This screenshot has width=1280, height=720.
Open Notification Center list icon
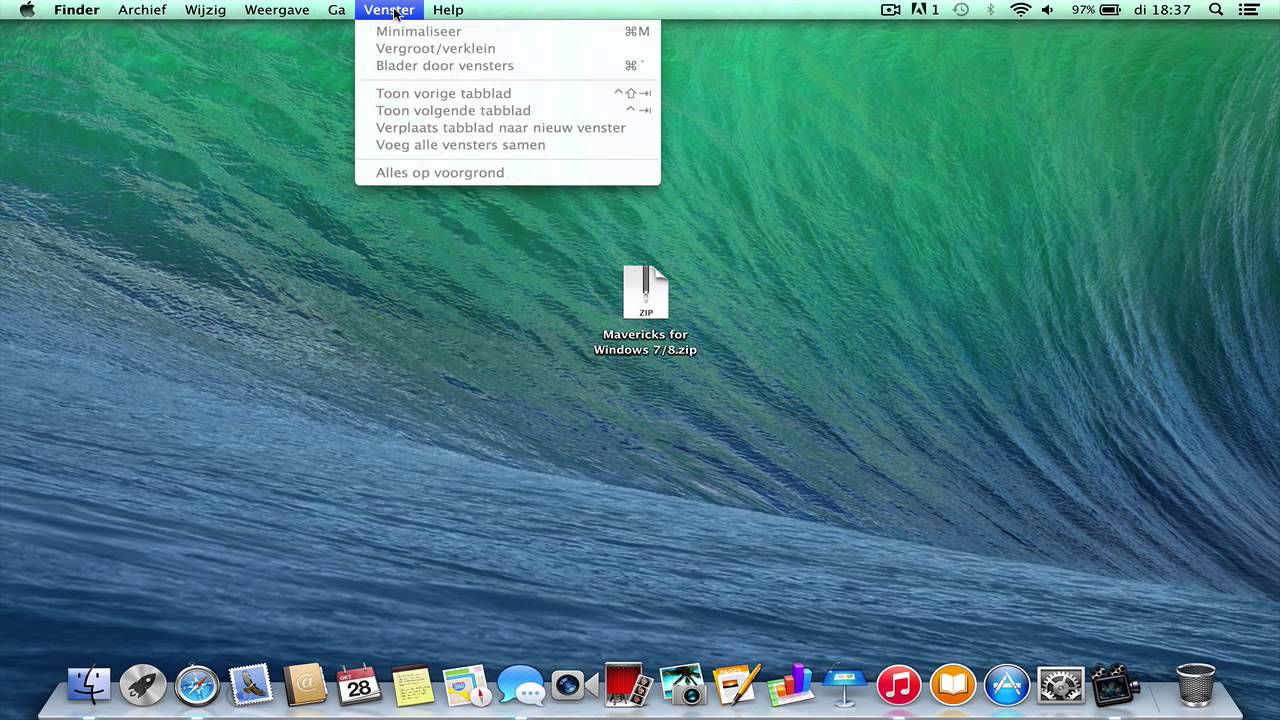pos(1248,10)
